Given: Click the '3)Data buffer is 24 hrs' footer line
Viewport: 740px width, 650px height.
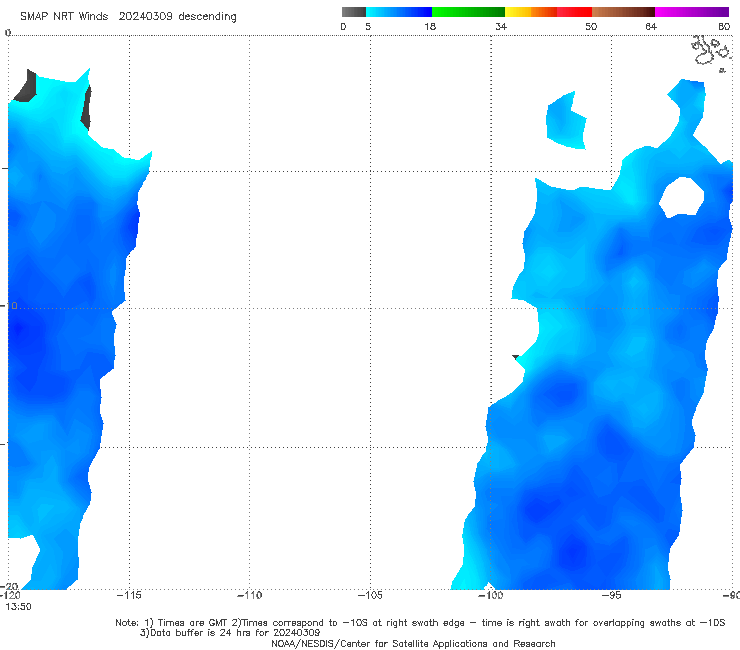Looking at the screenshot, I should click(x=230, y=633).
